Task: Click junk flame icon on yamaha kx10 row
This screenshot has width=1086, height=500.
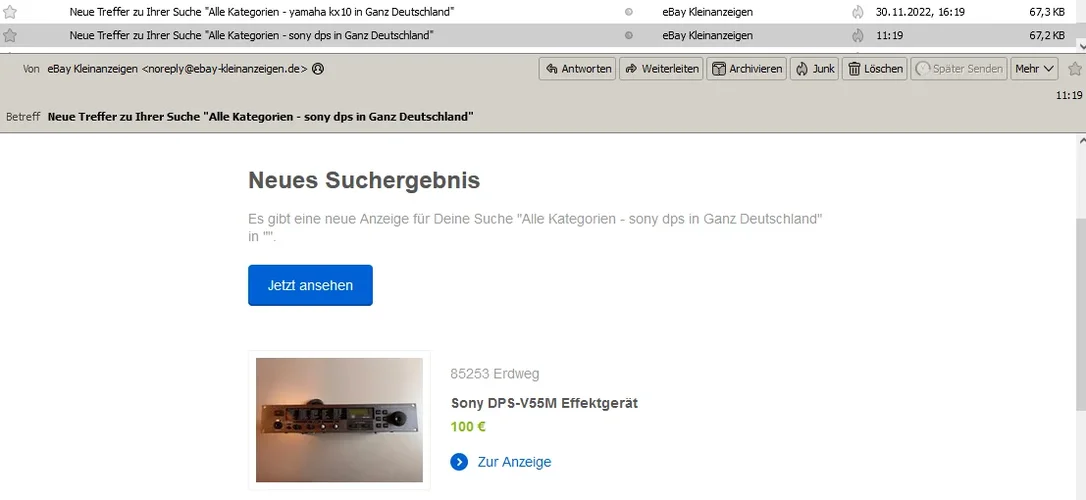Action: [858, 12]
